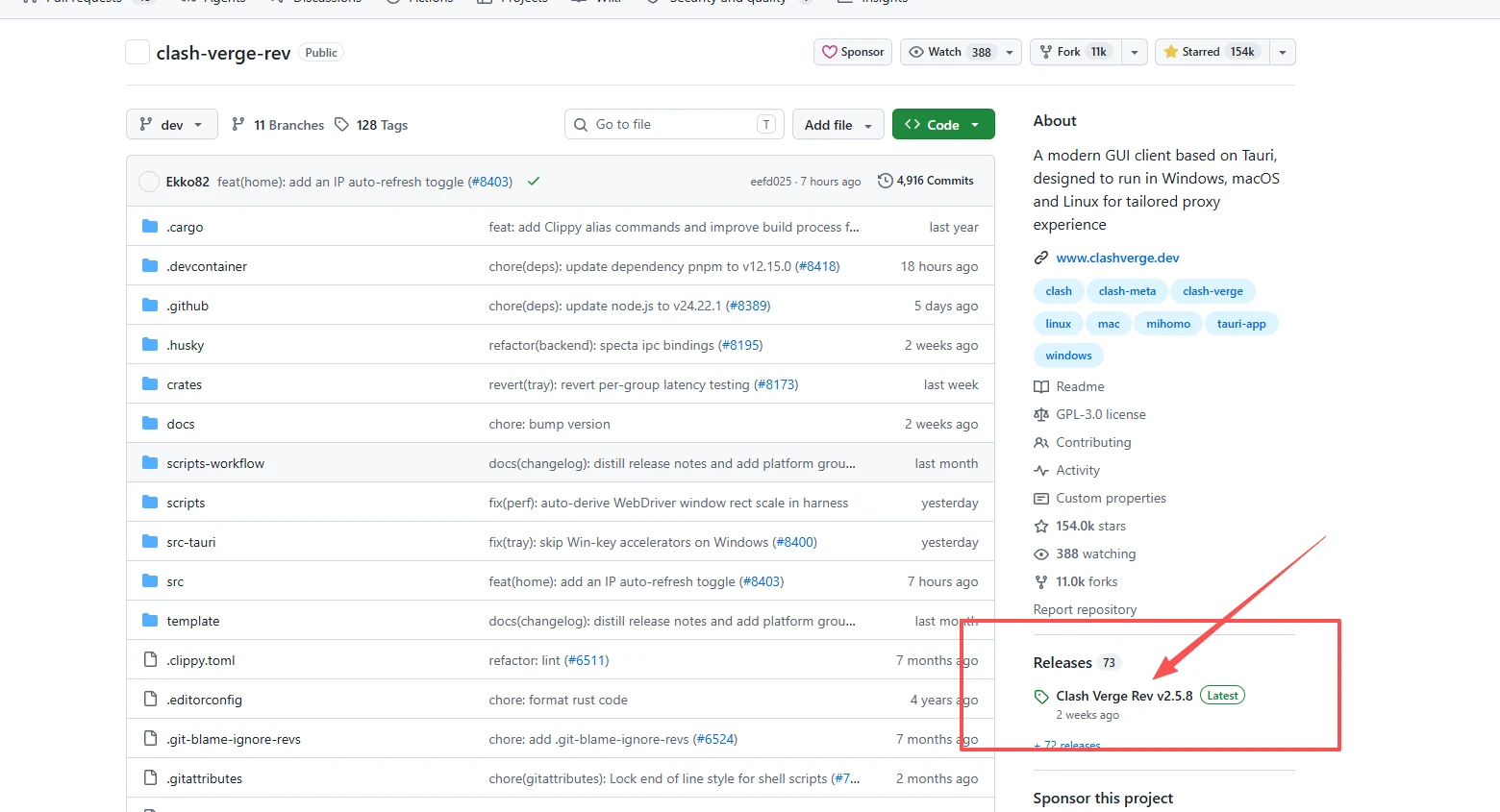
Task: Open the docs folder icon
Action: 150,424
